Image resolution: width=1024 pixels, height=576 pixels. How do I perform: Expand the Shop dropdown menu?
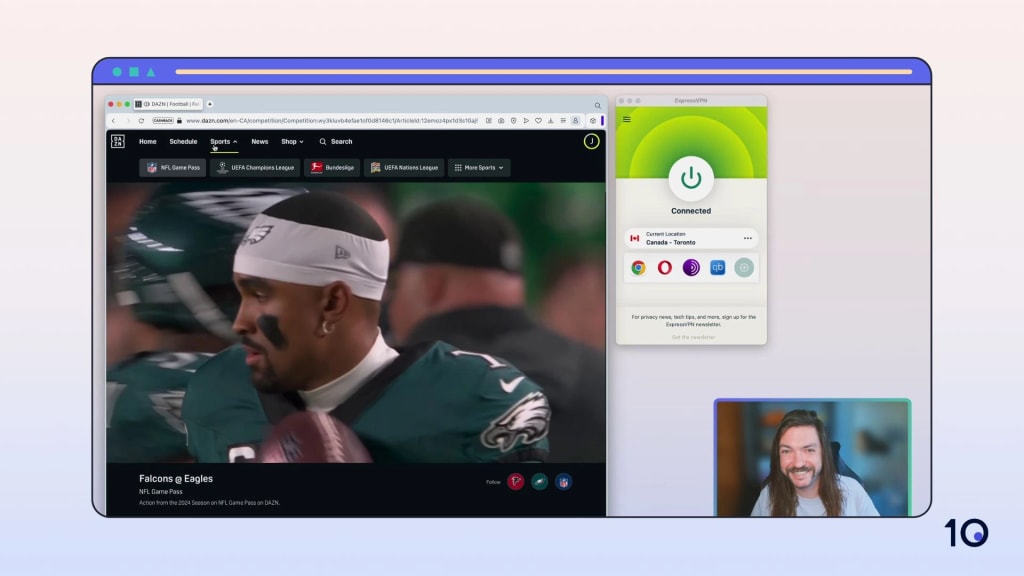[x=292, y=142]
